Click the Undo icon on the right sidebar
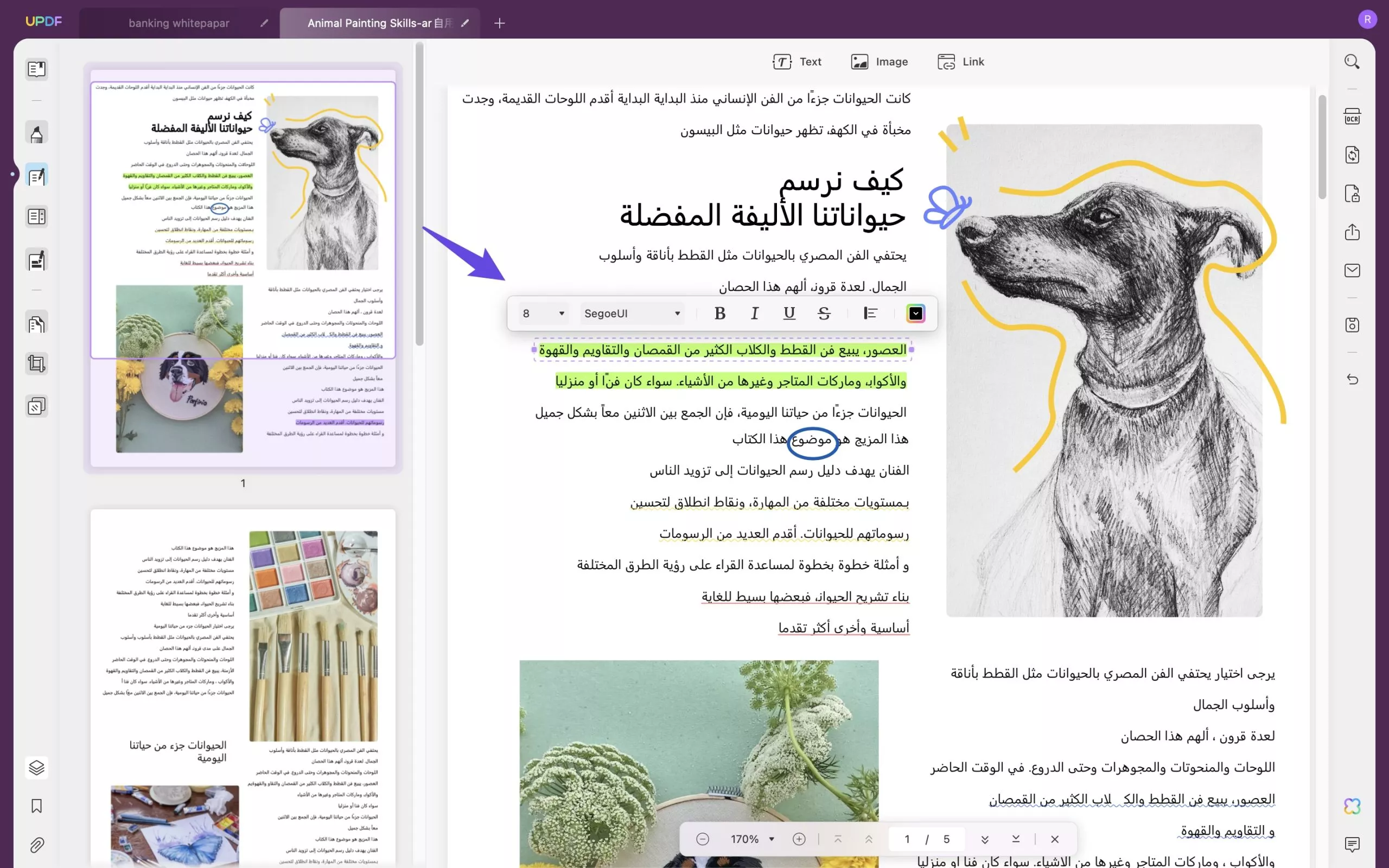1389x868 pixels. 1353,379
